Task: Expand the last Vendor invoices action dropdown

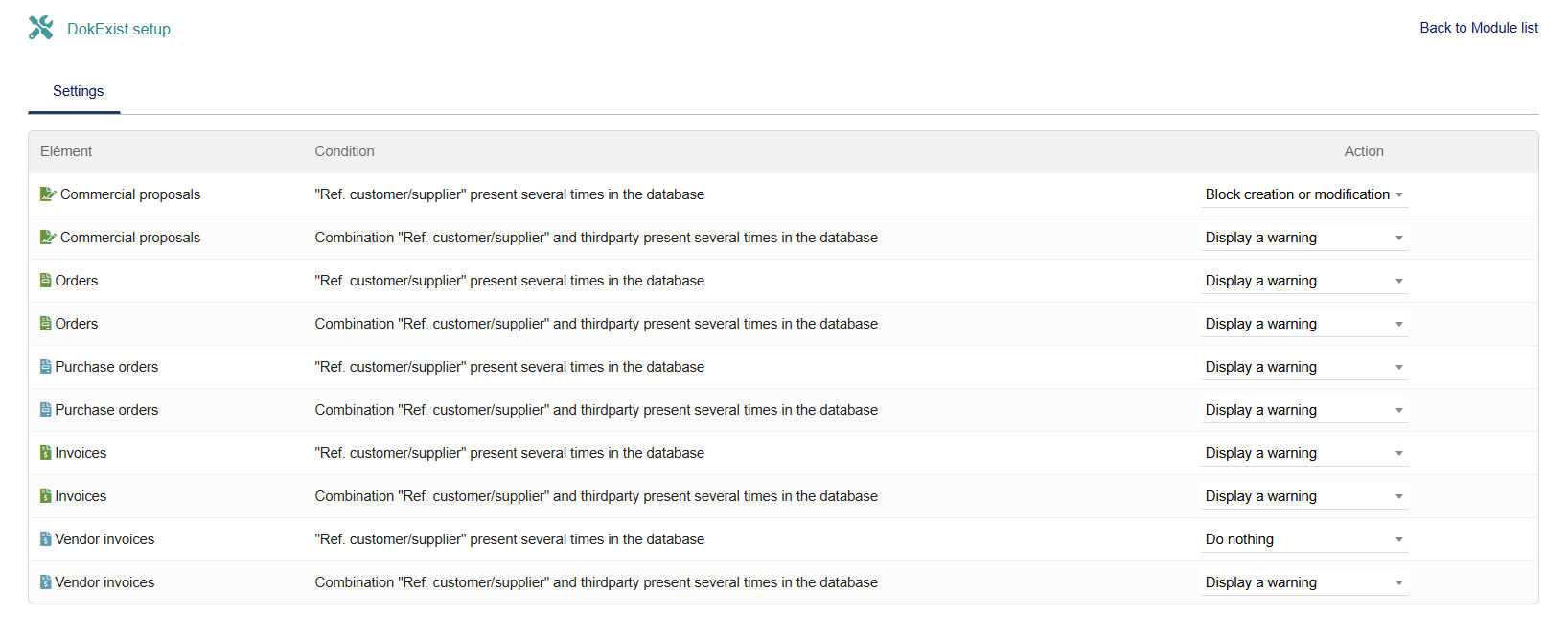Action: click(x=1303, y=582)
